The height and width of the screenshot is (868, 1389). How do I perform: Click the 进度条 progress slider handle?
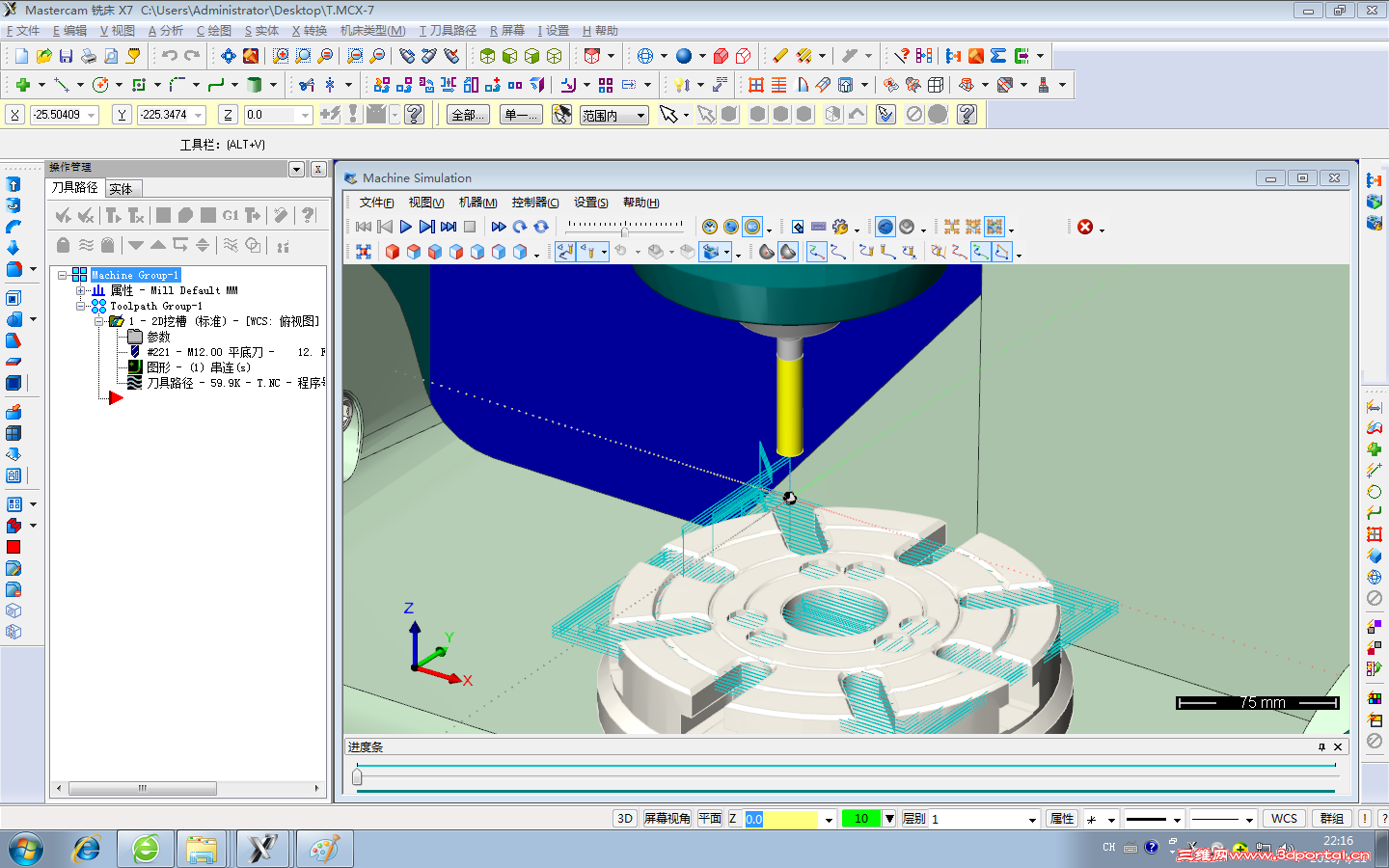pyautogui.click(x=358, y=777)
